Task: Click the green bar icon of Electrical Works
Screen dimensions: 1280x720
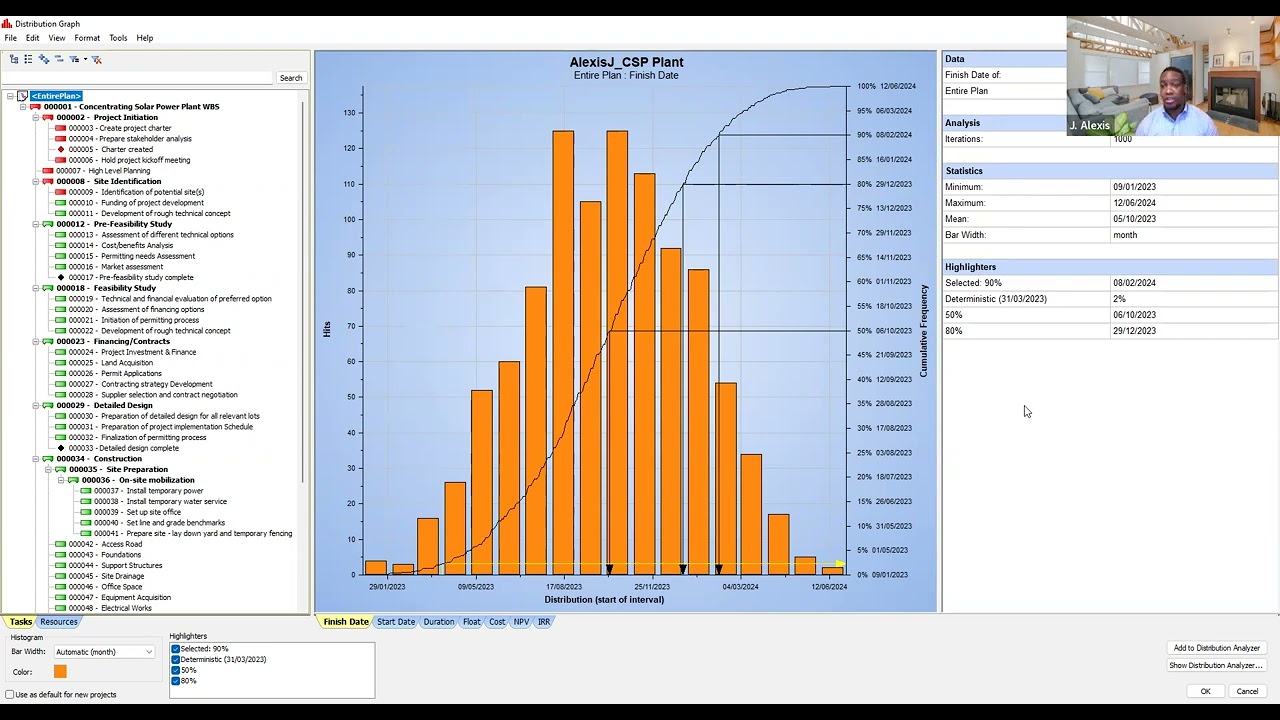Action: (61, 608)
